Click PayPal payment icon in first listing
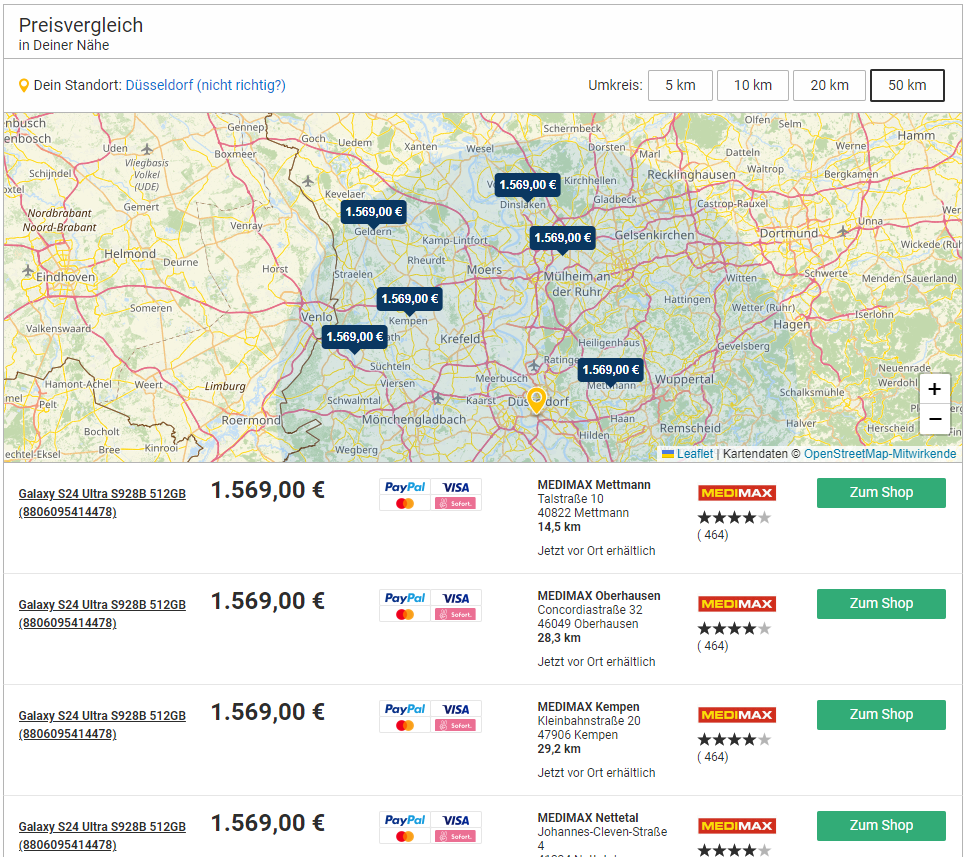 point(405,487)
